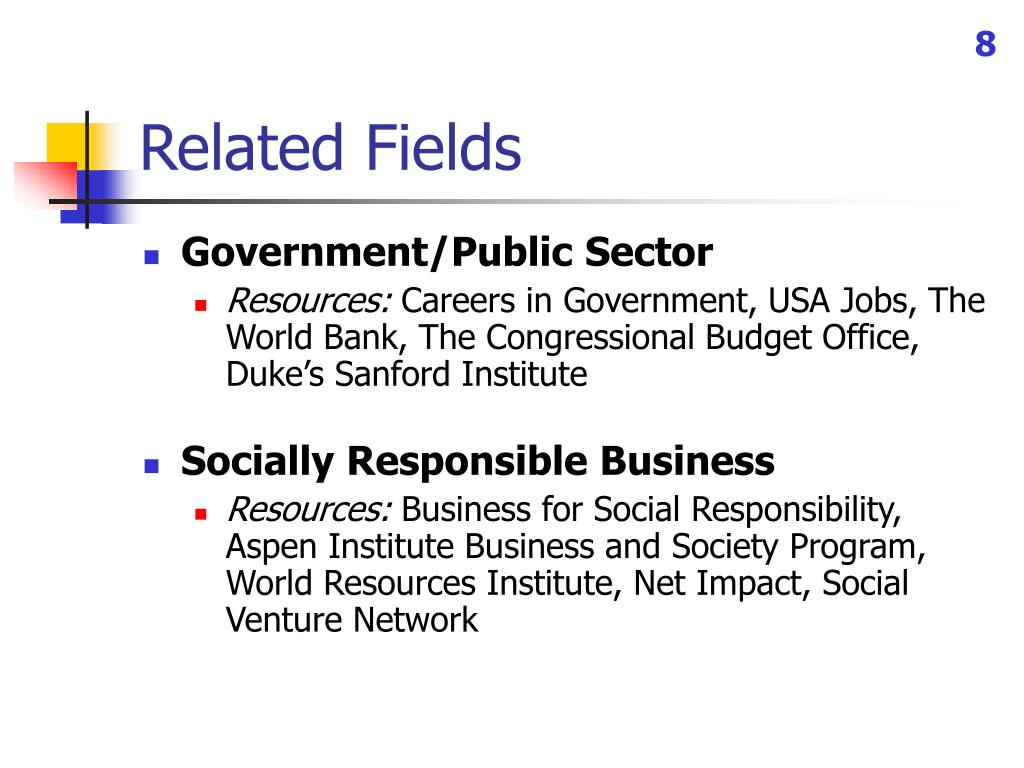Select the Socially Responsible Business heading

(477, 462)
